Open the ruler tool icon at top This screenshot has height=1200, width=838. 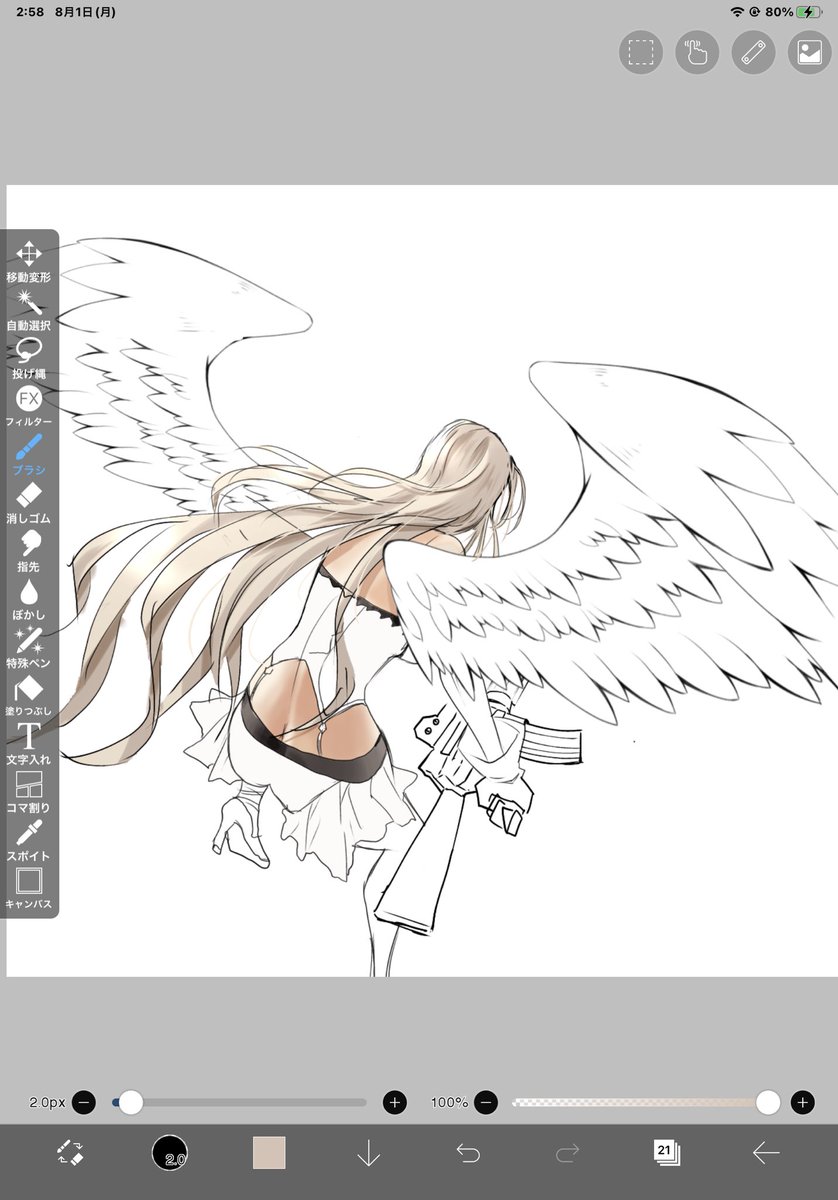(x=753, y=52)
